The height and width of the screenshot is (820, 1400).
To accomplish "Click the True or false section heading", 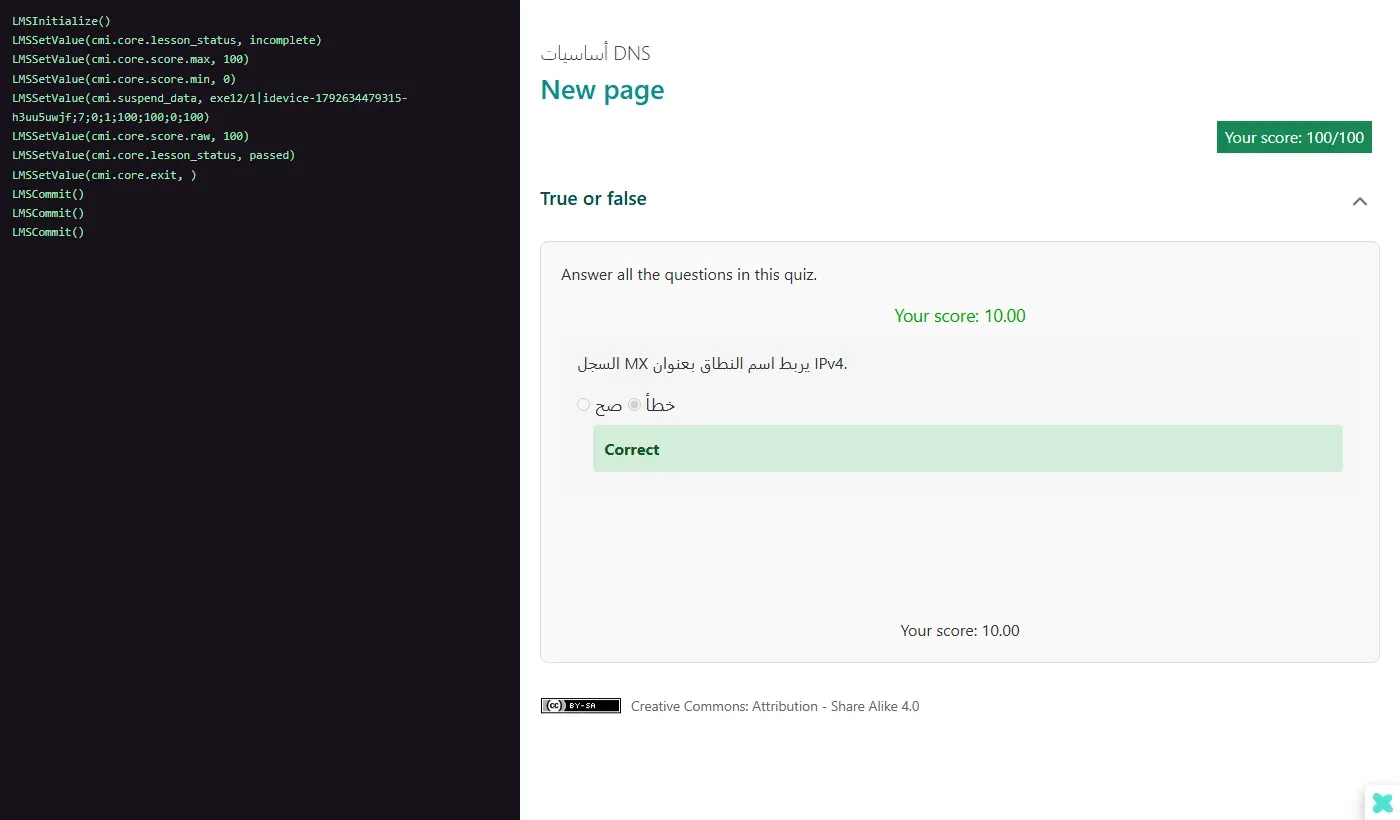I will pyautogui.click(x=593, y=199).
